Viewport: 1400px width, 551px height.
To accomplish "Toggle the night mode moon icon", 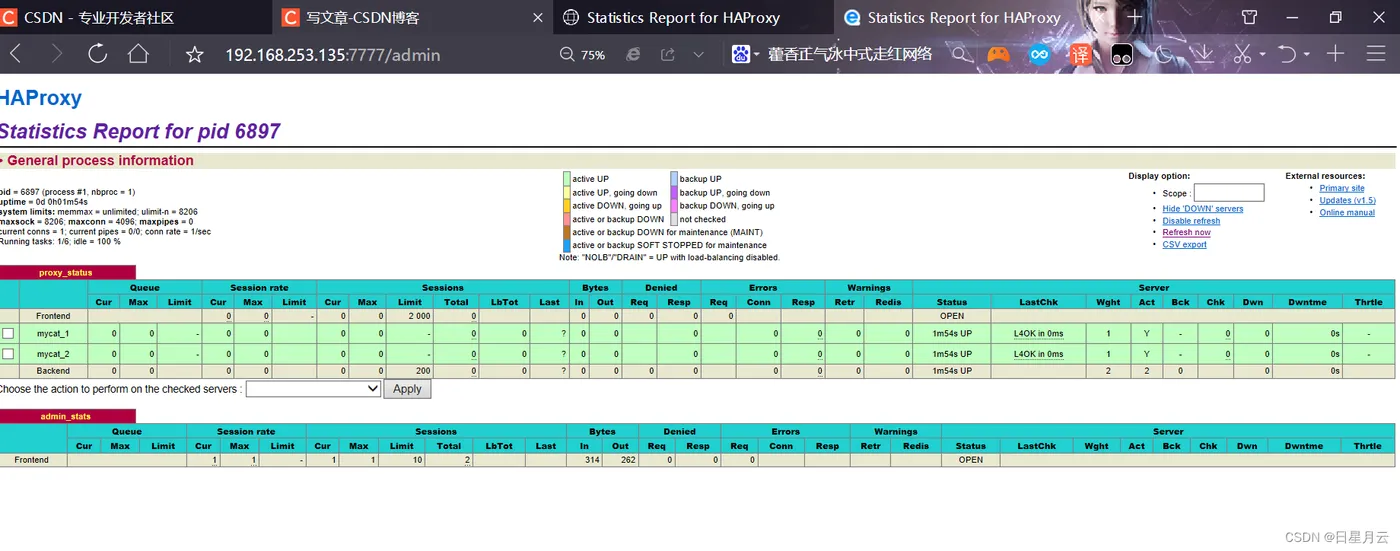I will (x=1163, y=55).
